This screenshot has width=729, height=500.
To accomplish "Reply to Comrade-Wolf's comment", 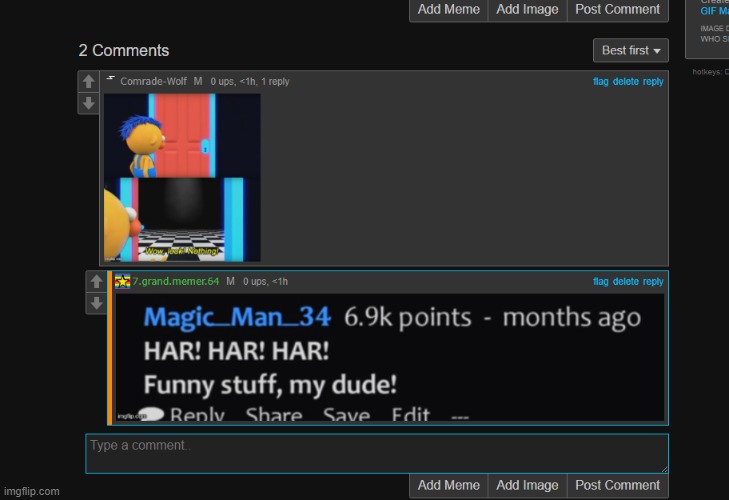I will (x=653, y=81).
